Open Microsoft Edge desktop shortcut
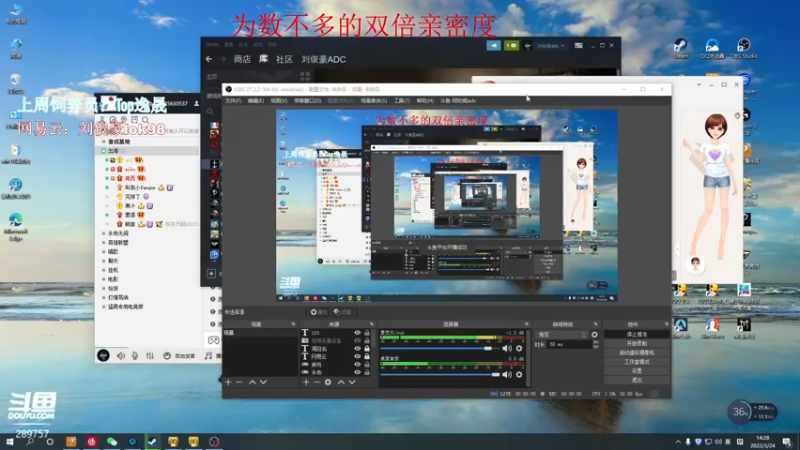Viewport: 800px width, 450px height. [x=15, y=227]
